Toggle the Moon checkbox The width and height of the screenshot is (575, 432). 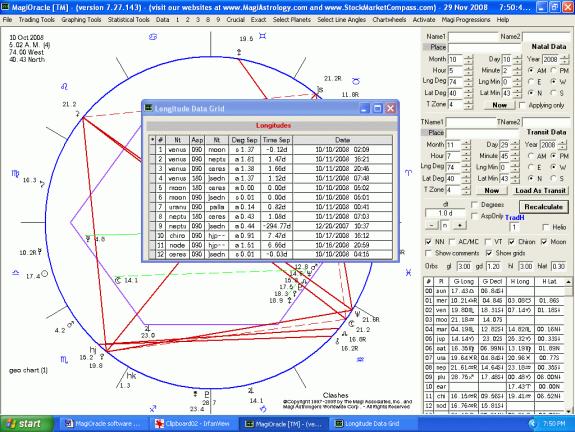point(544,242)
